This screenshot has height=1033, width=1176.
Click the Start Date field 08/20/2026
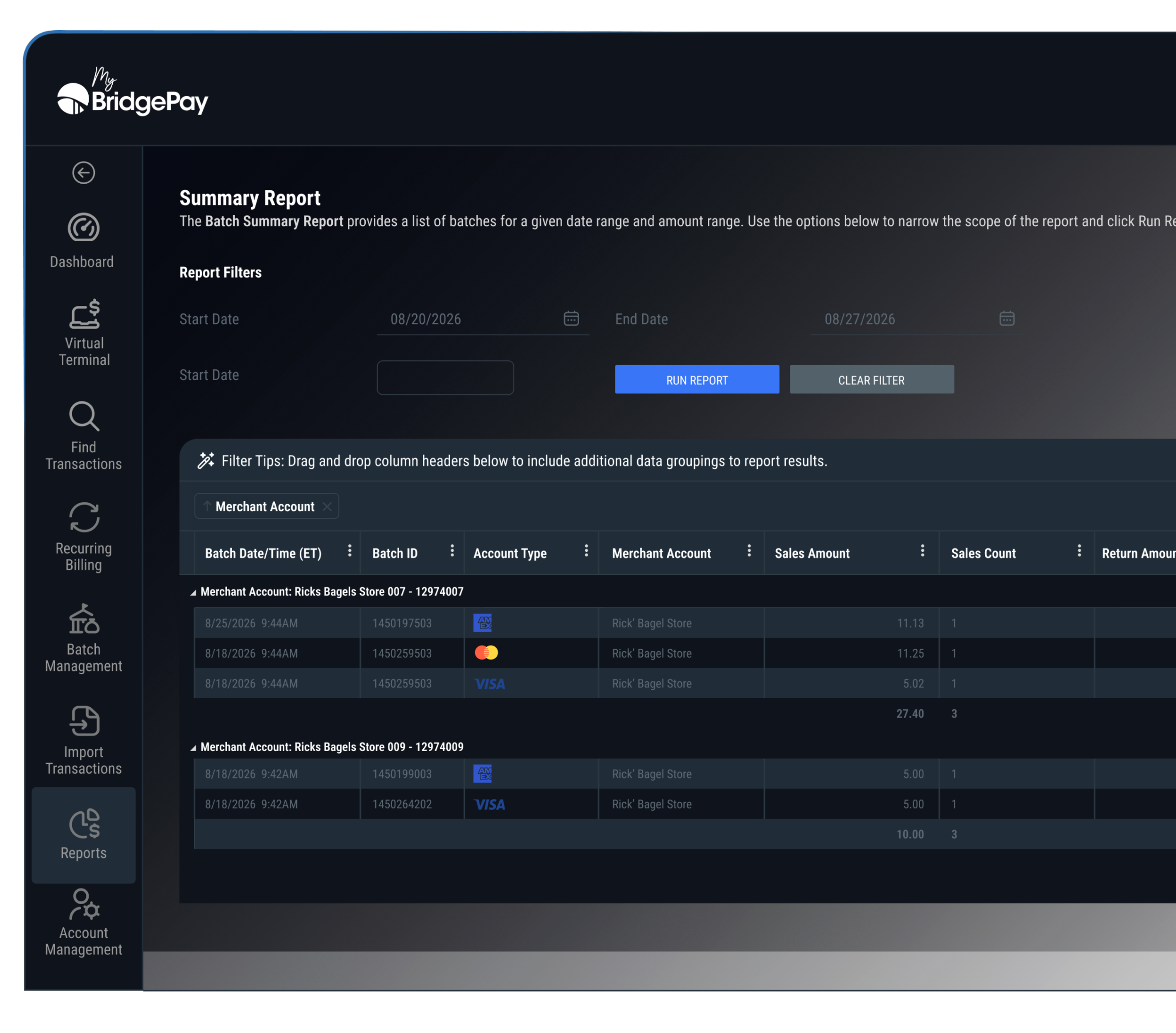[483, 320]
